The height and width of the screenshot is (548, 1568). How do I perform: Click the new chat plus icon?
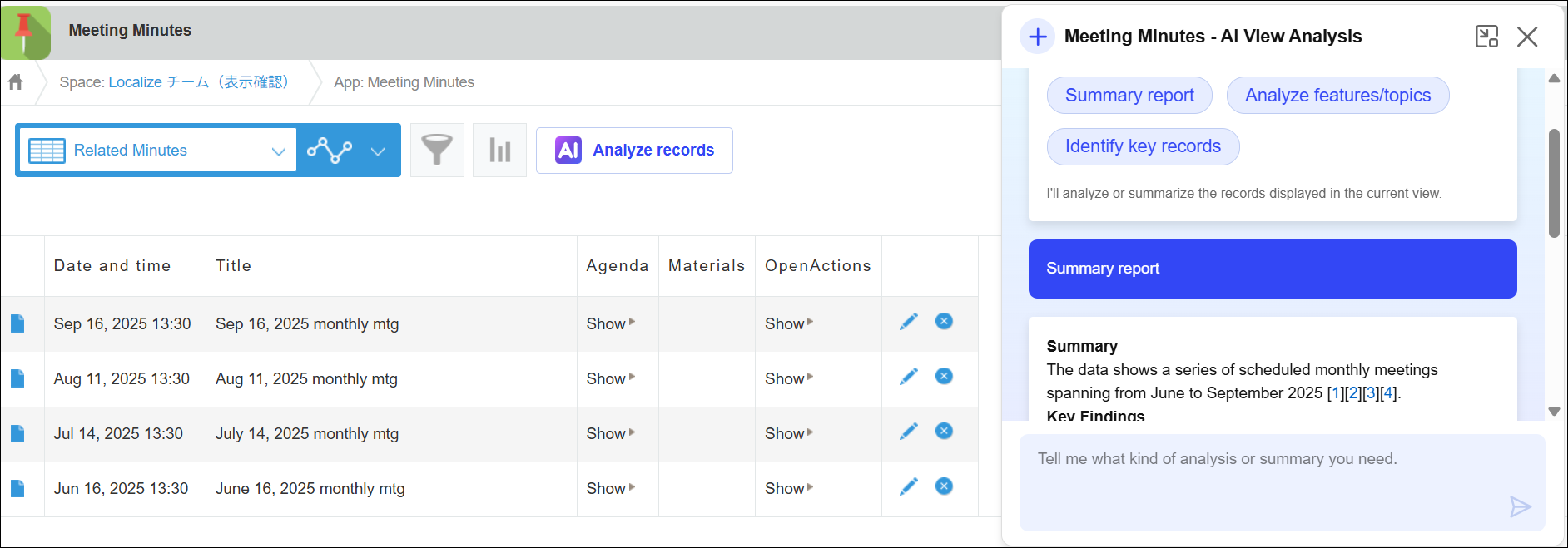pyautogui.click(x=1037, y=37)
